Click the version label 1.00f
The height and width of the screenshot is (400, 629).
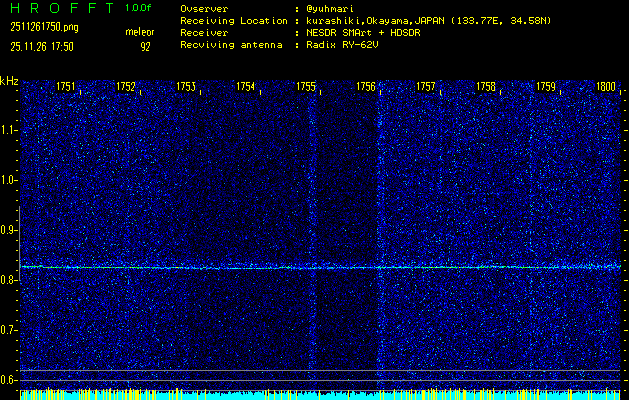[x=138, y=8]
